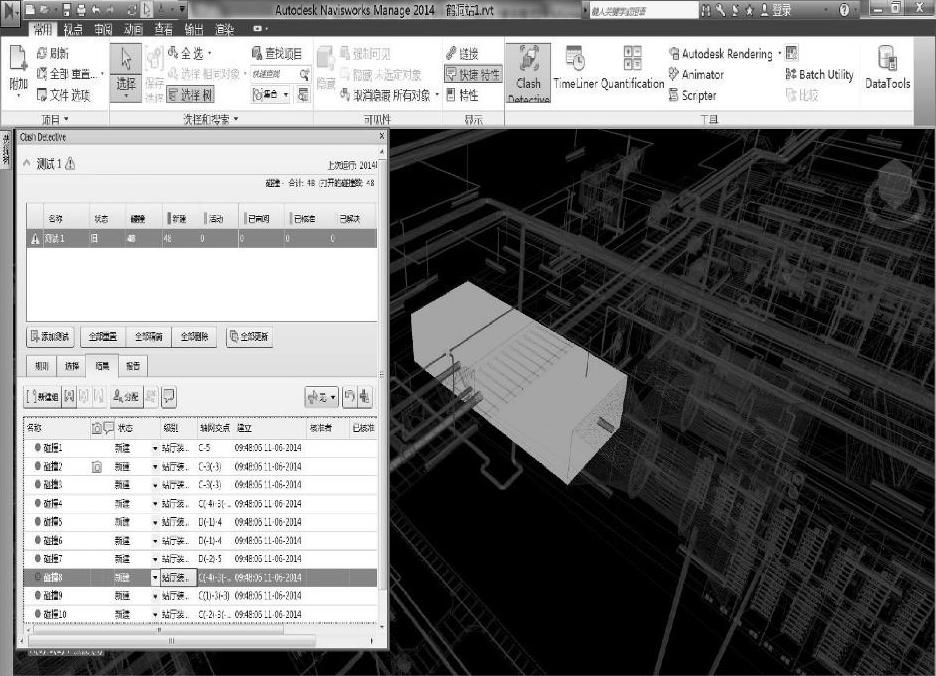Open status dropdown on the 碰撞1 row
The height and width of the screenshot is (676, 936).
155,448
